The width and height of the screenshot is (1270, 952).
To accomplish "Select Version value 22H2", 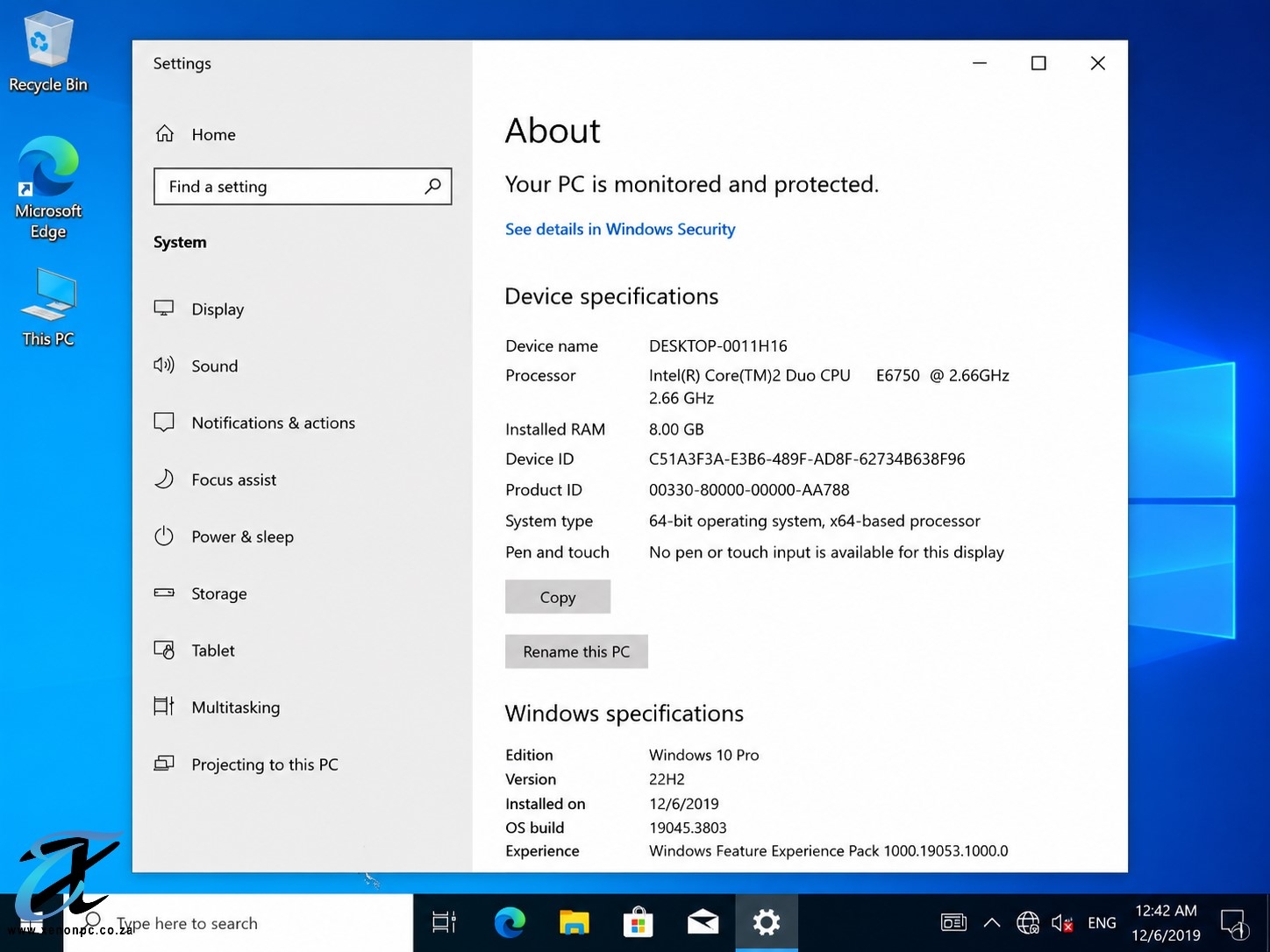I will point(667,779).
